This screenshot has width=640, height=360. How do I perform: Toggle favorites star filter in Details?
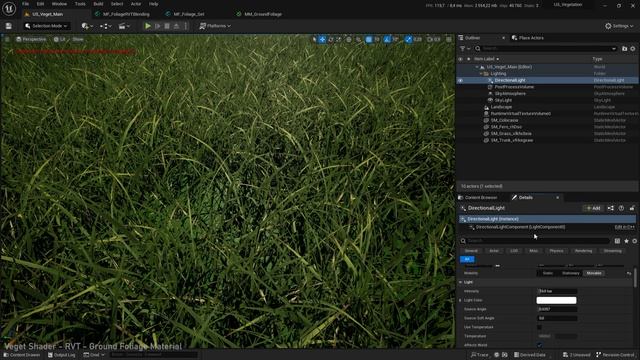[x=626, y=241]
